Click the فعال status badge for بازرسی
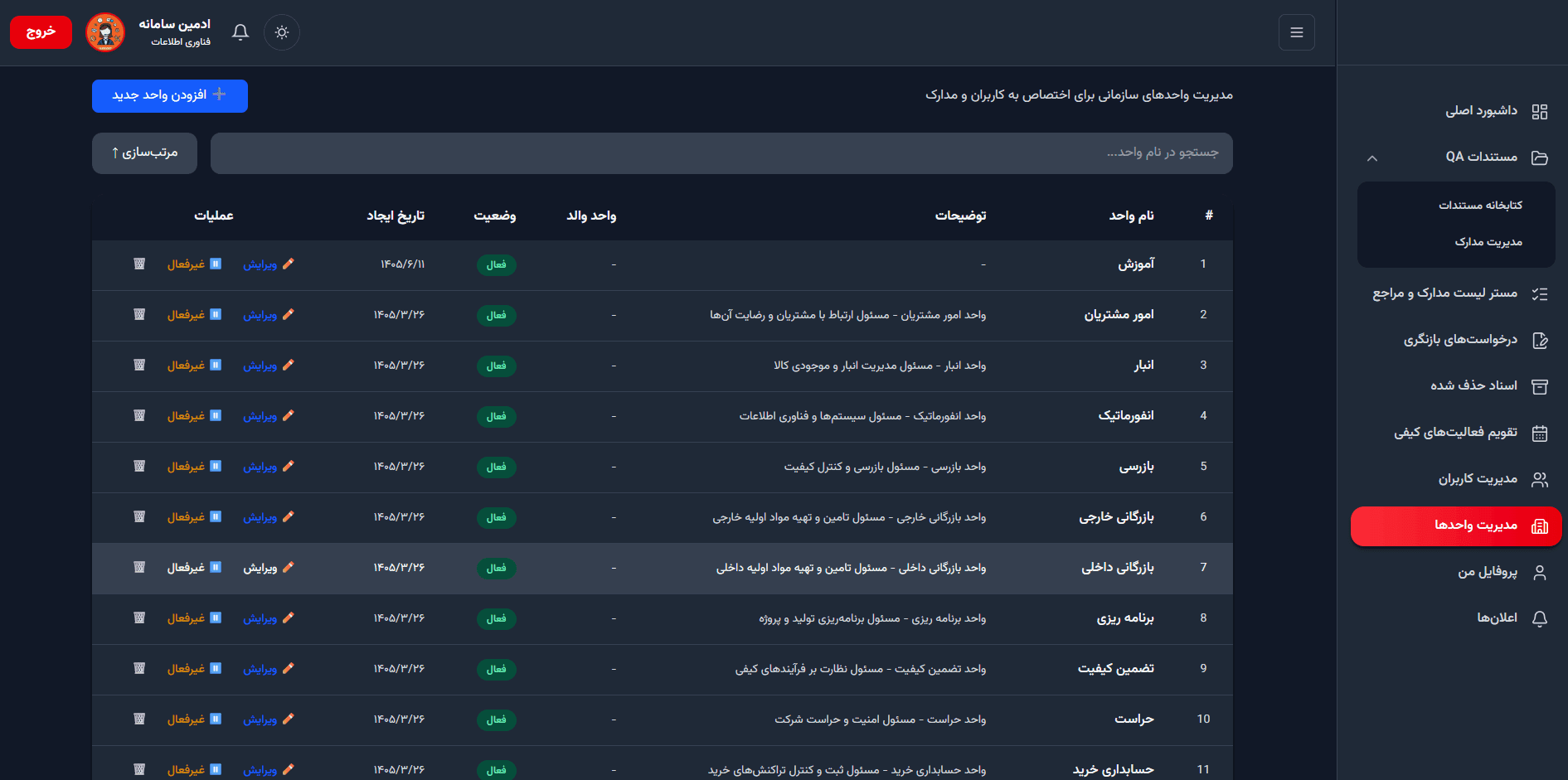 (496, 468)
